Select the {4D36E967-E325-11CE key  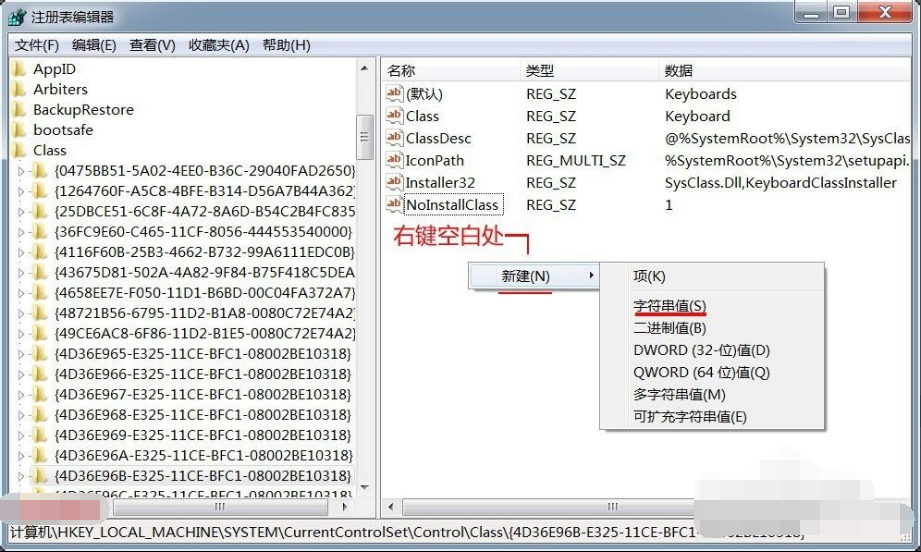pyautogui.click(x=203, y=395)
